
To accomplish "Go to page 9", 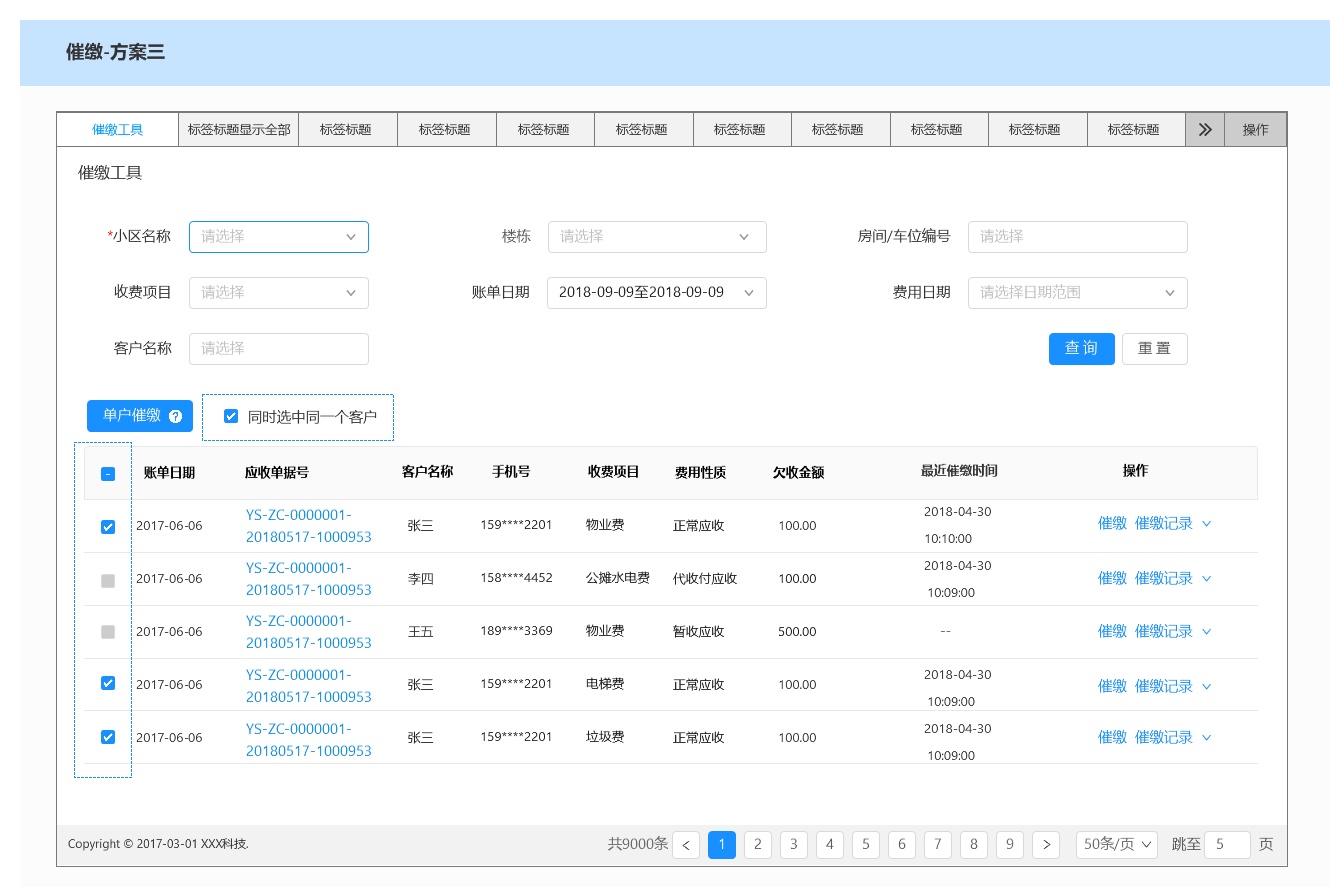I will coord(1010,845).
